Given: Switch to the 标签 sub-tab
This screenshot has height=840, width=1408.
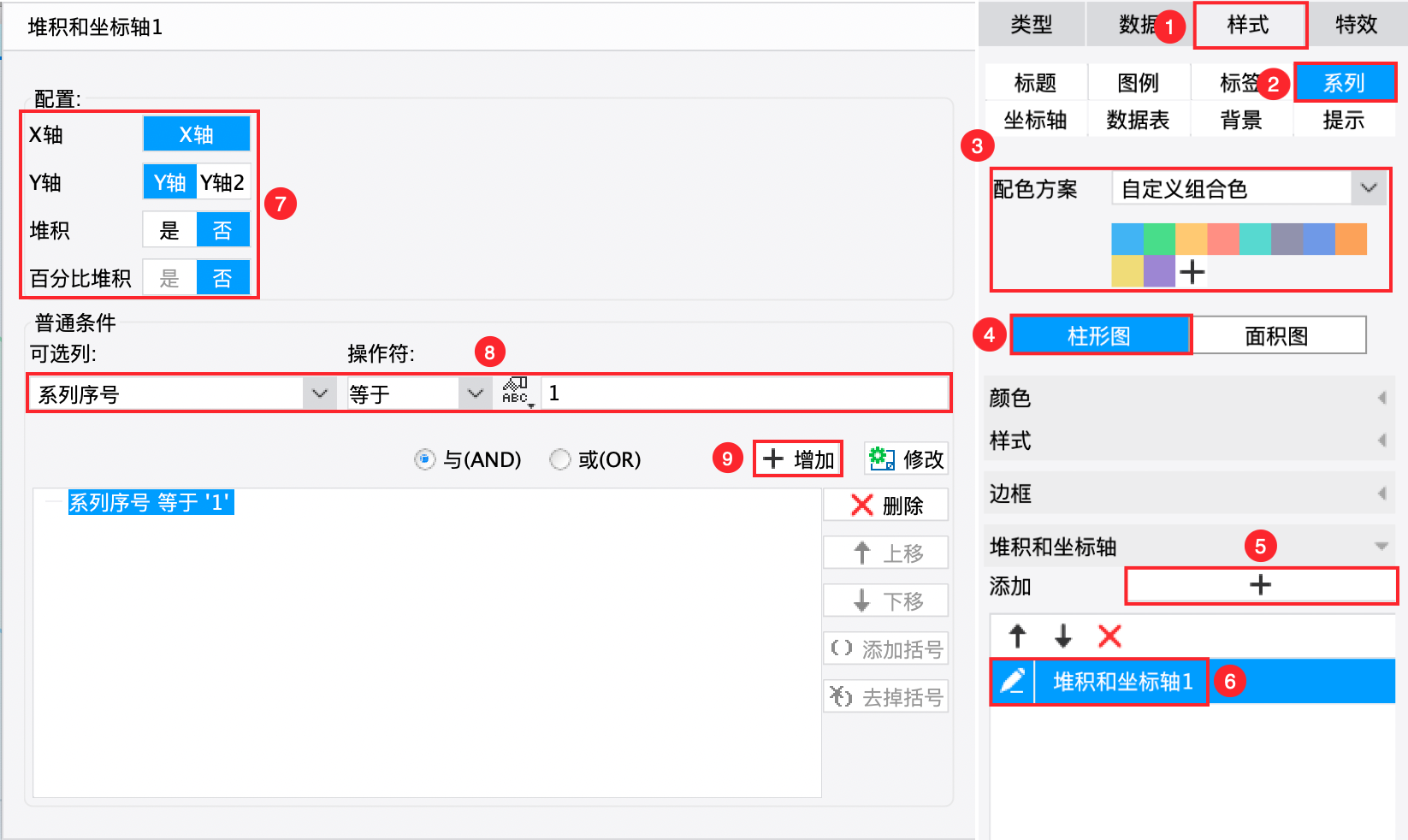Looking at the screenshot, I should click(1241, 82).
